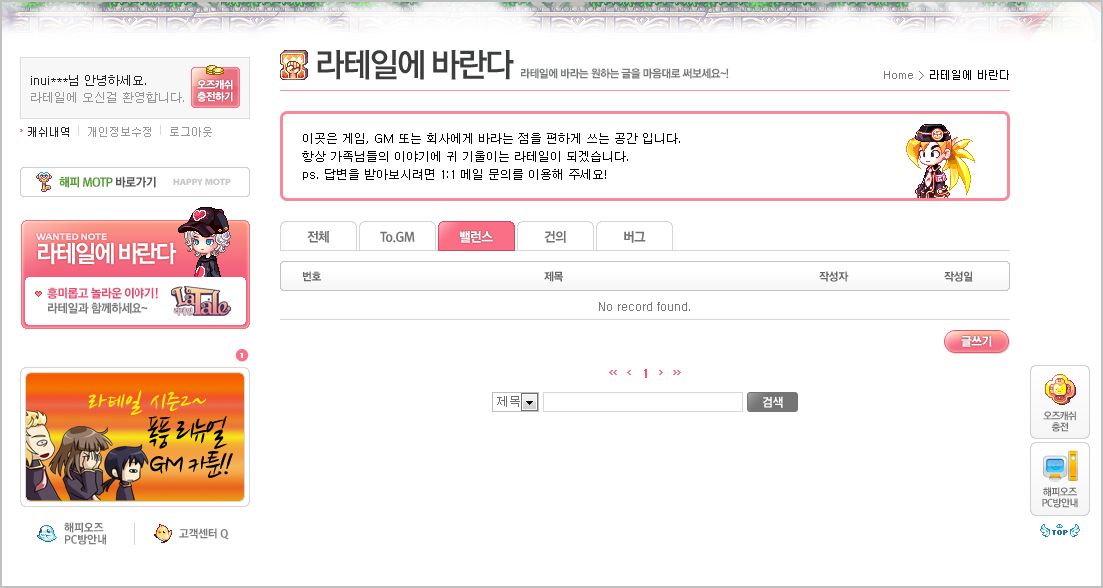This screenshot has width=1103, height=588.
Task: Expand the 제목 search type dropdown
Action: point(529,402)
